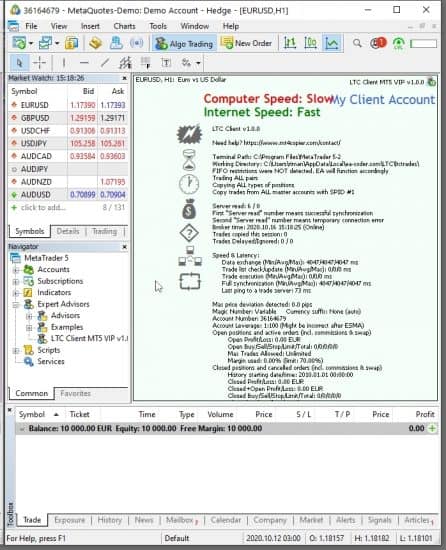The height and width of the screenshot is (550, 446).
Task: Expand the Accounts tree node
Action: click(16, 270)
